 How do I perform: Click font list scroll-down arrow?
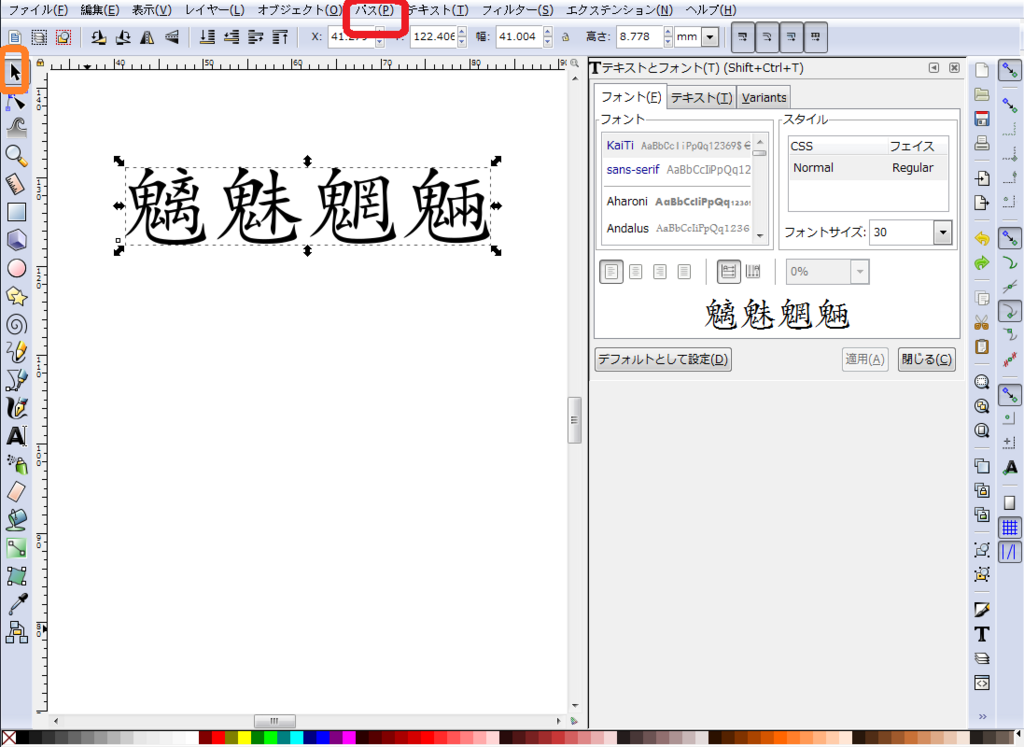click(x=760, y=235)
